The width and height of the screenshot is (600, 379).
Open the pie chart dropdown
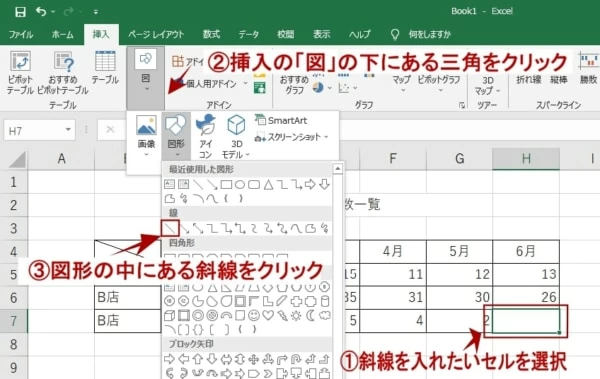329,88
